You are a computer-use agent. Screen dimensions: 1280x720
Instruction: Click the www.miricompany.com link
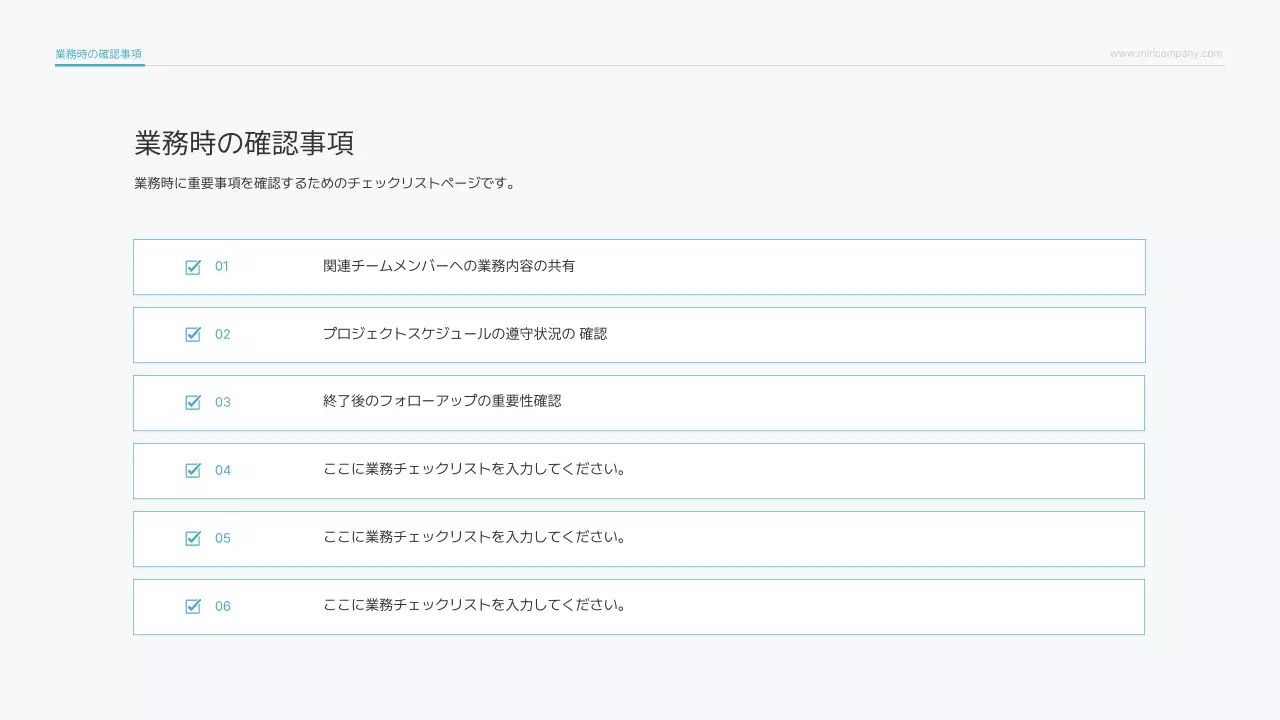[x=1165, y=52]
